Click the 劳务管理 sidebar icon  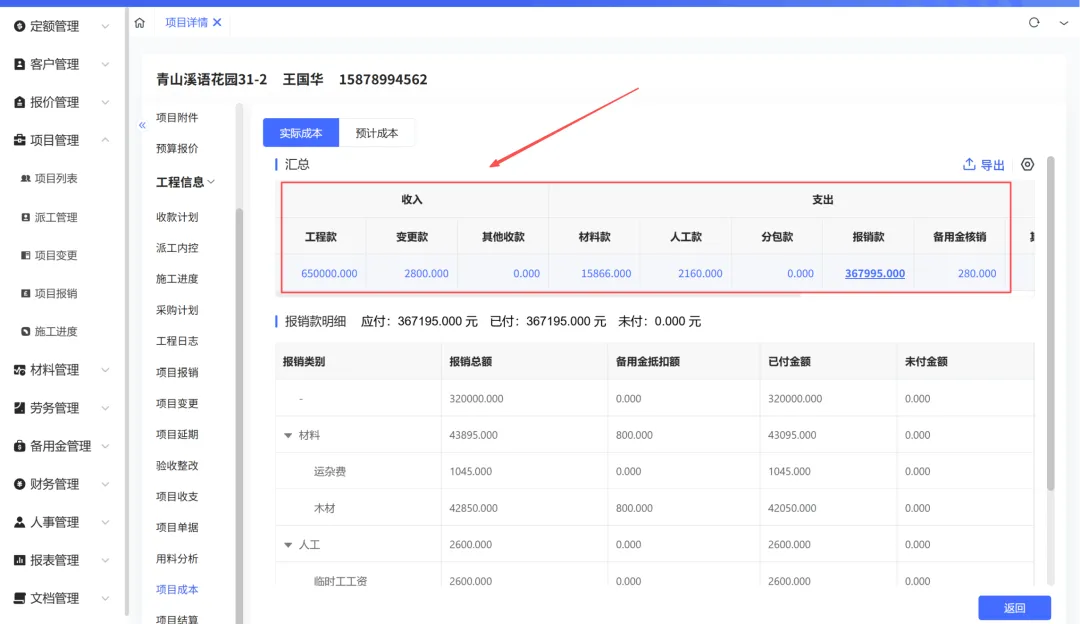tap(19, 408)
